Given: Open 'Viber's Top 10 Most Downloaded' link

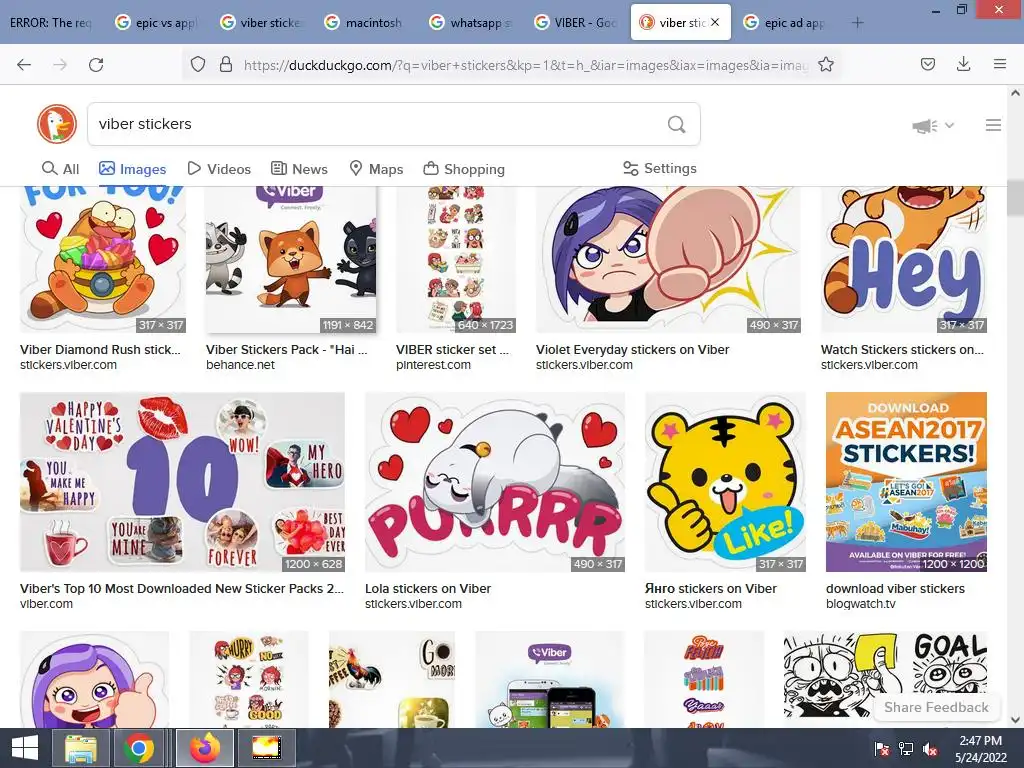Looking at the screenshot, I should pos(182,588).
